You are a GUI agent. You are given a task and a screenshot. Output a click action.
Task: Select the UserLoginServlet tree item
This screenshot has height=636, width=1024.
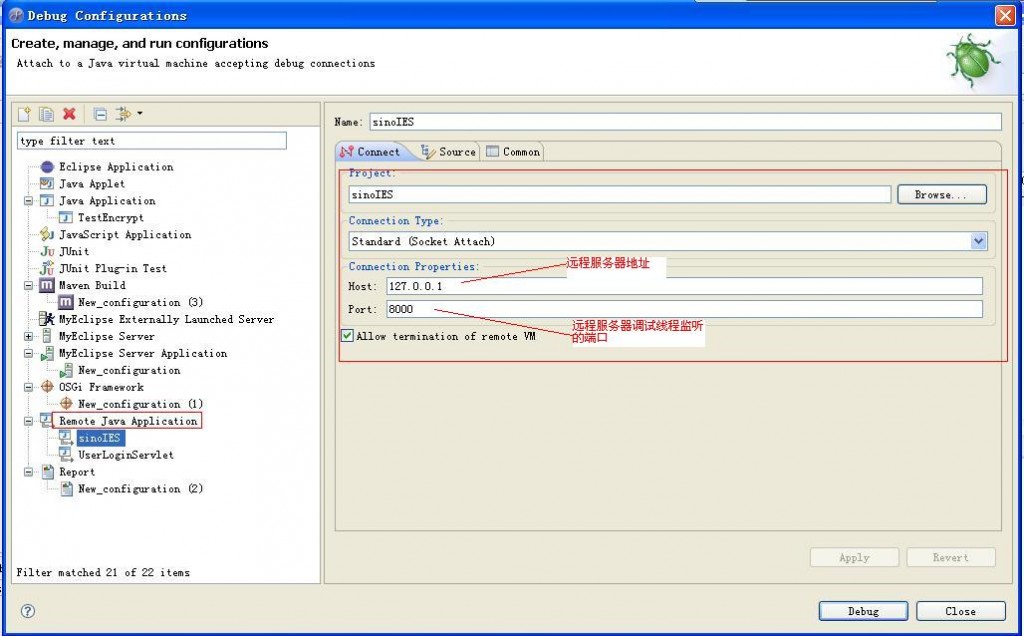(x=126, y=454)
